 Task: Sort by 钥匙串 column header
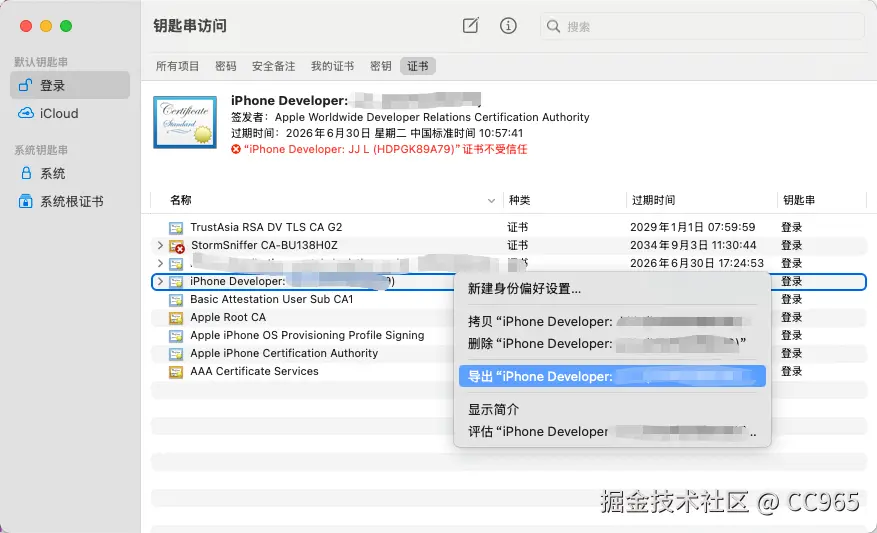tap(799, 200)
